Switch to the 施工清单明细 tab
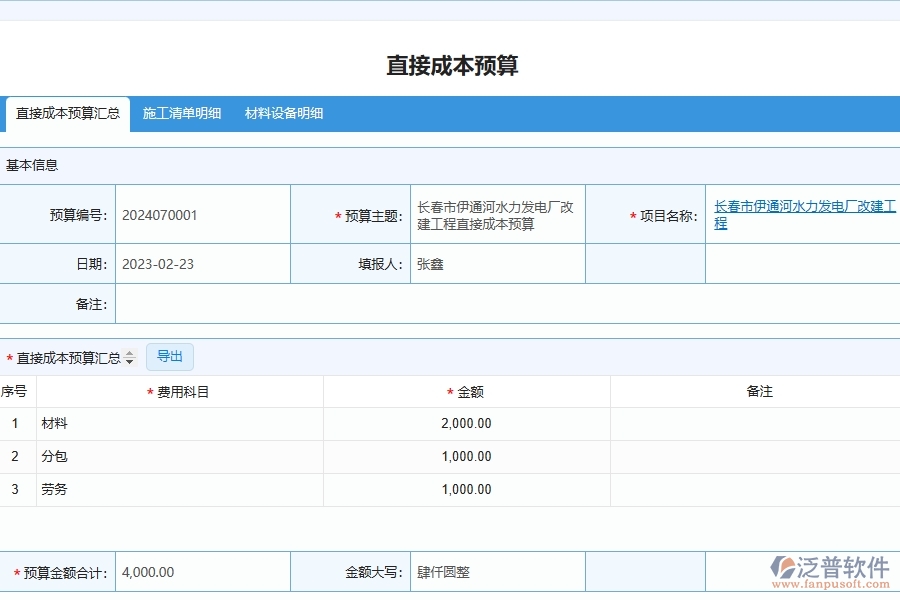The height and width of the screenshot is (600, 900). [x=182, y=113]
